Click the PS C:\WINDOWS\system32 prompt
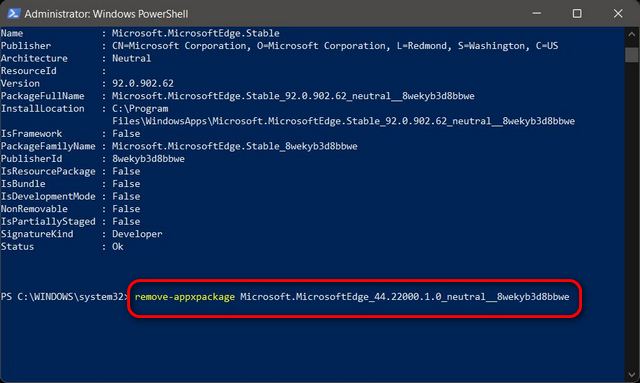The image size is (640, 383). point(64,297)
